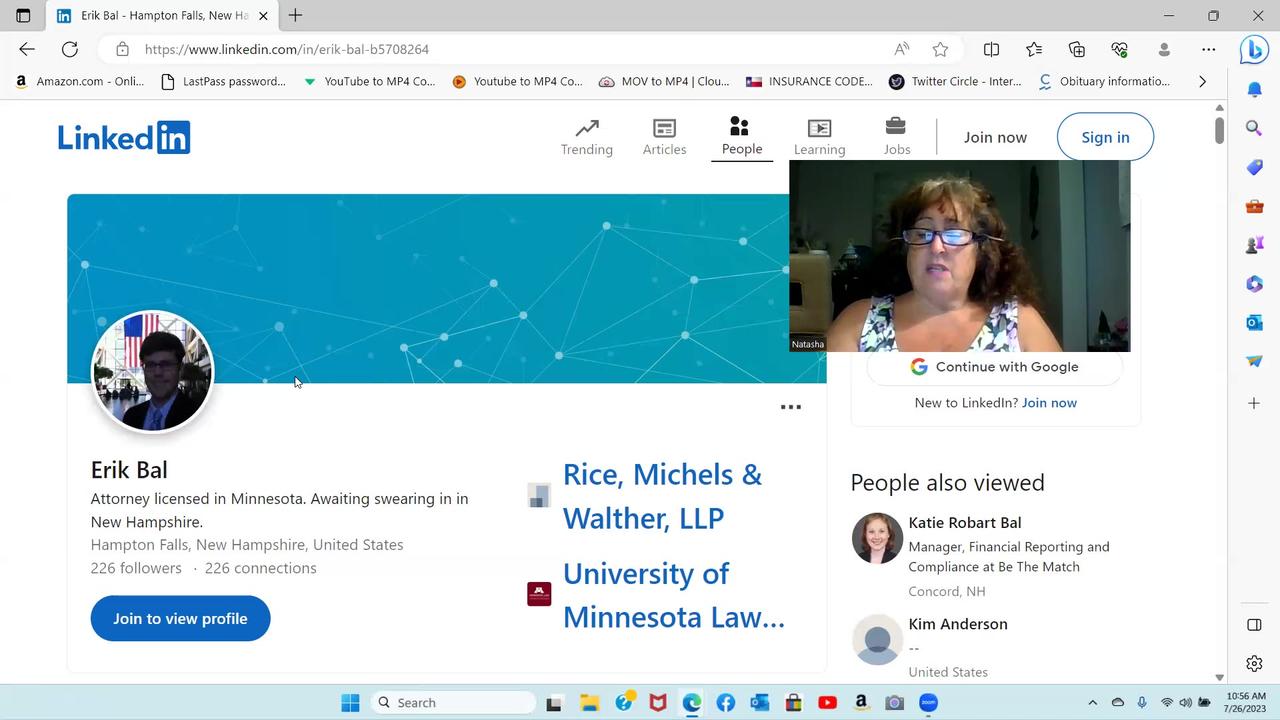Open the notifications bell in the sidebar

pos(1254,89)
